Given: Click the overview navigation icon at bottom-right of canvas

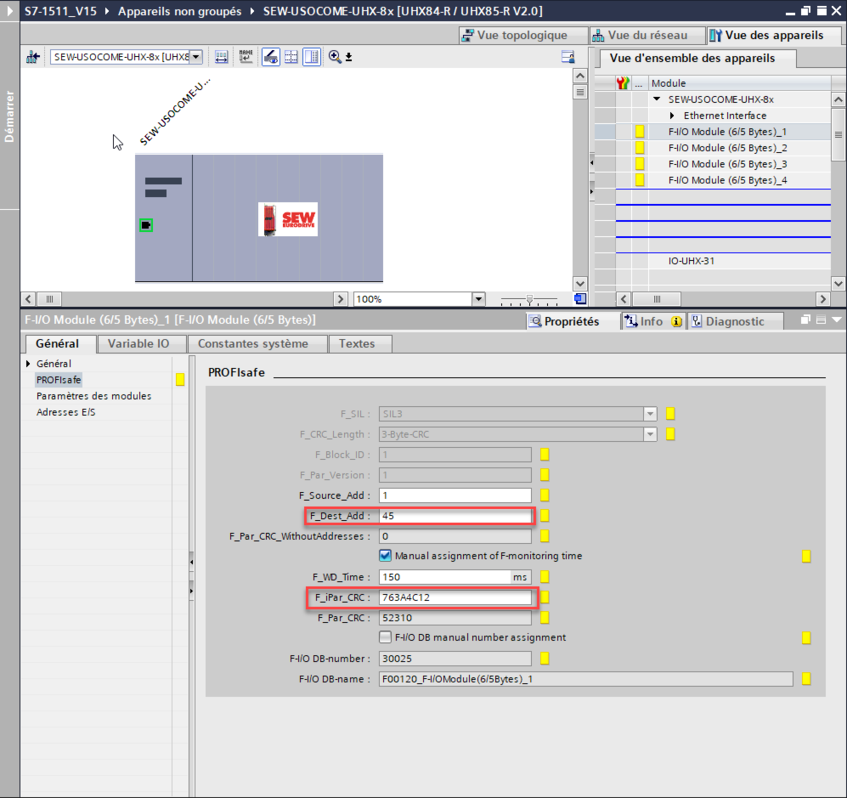Looking at the screenshot, I should [x=580, y=299].
